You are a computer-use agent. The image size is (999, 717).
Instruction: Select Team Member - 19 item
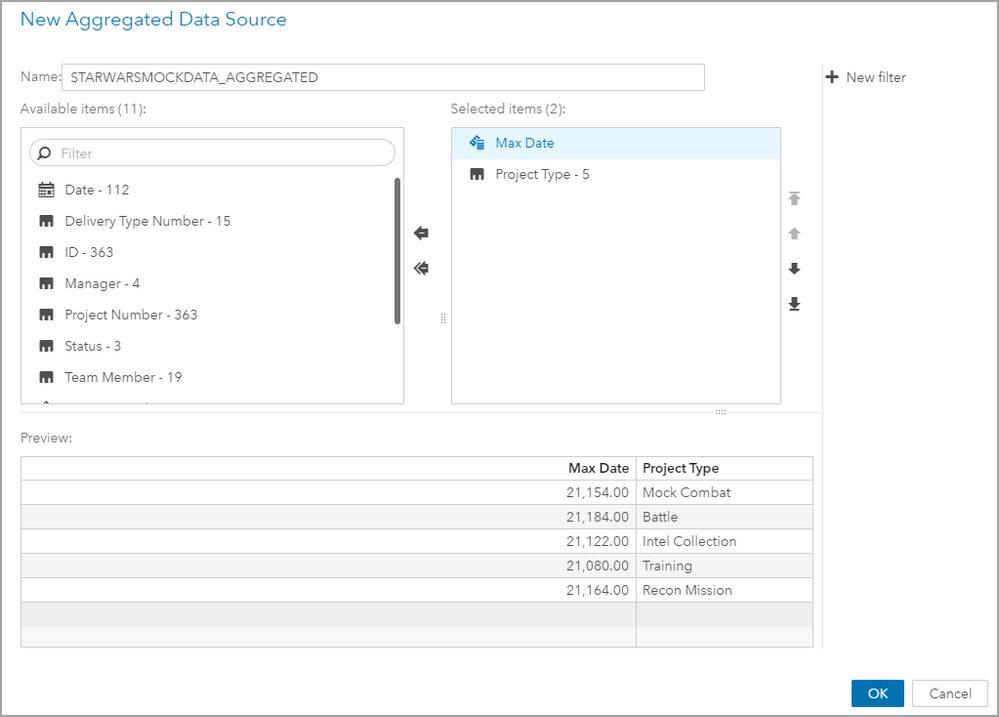point(123,377)
